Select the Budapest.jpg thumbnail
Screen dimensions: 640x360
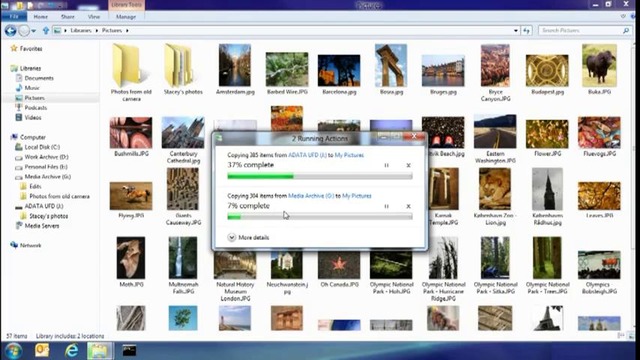pos(547,71)
